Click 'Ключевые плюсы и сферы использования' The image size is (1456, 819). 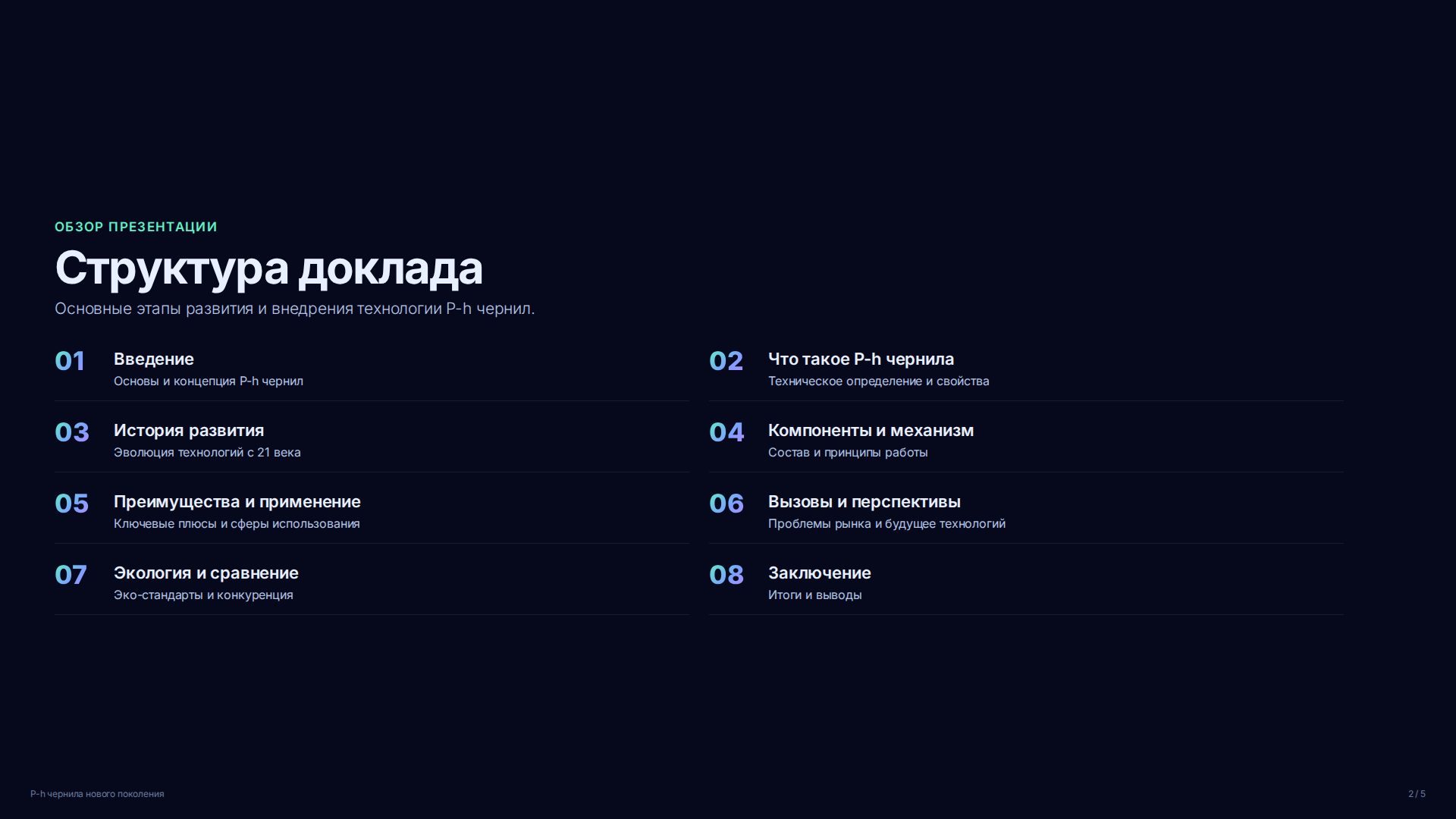tap(237, 523)
